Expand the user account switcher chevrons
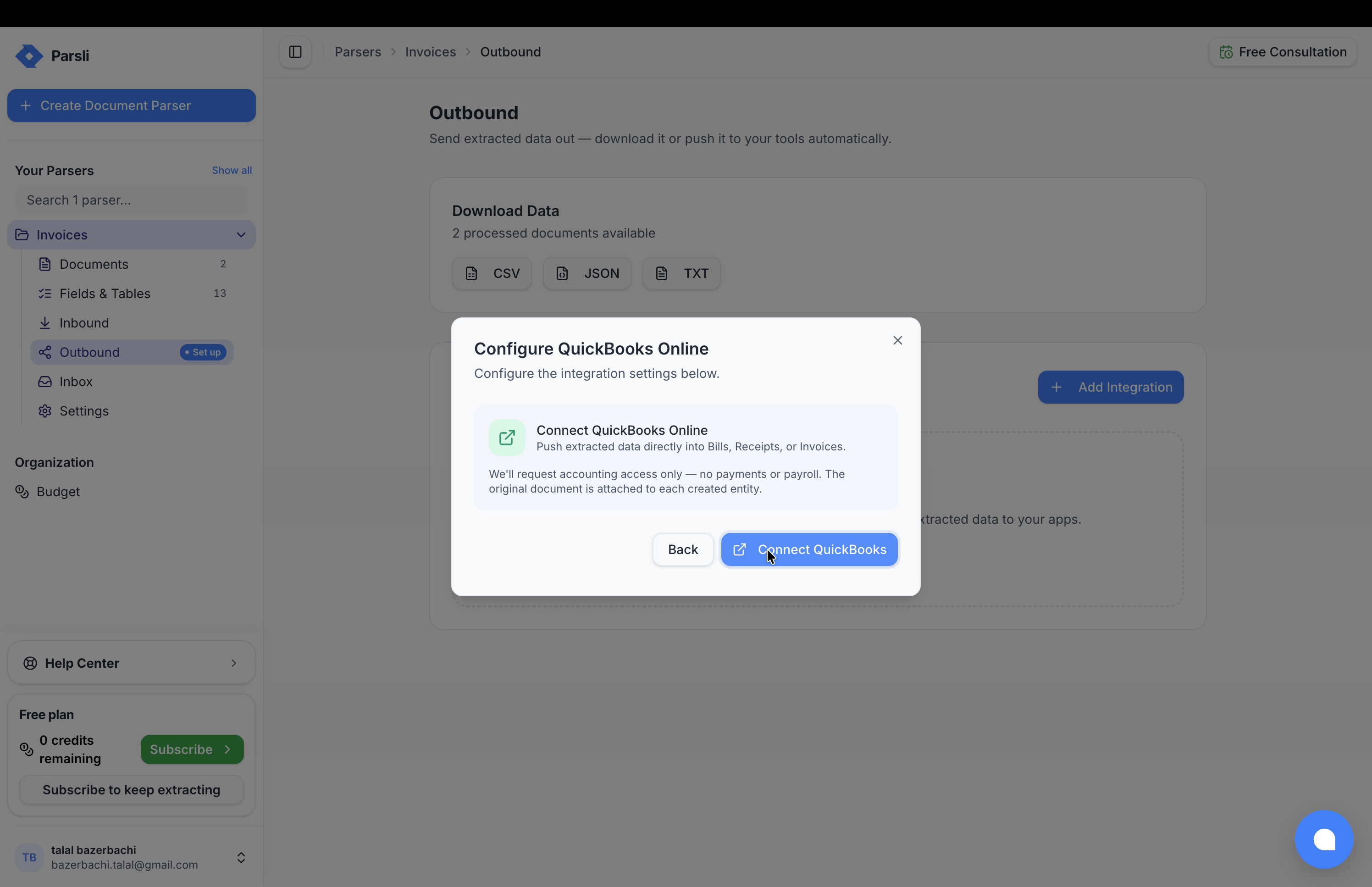The image size is (1372, 887). click(x=241, y=858)
